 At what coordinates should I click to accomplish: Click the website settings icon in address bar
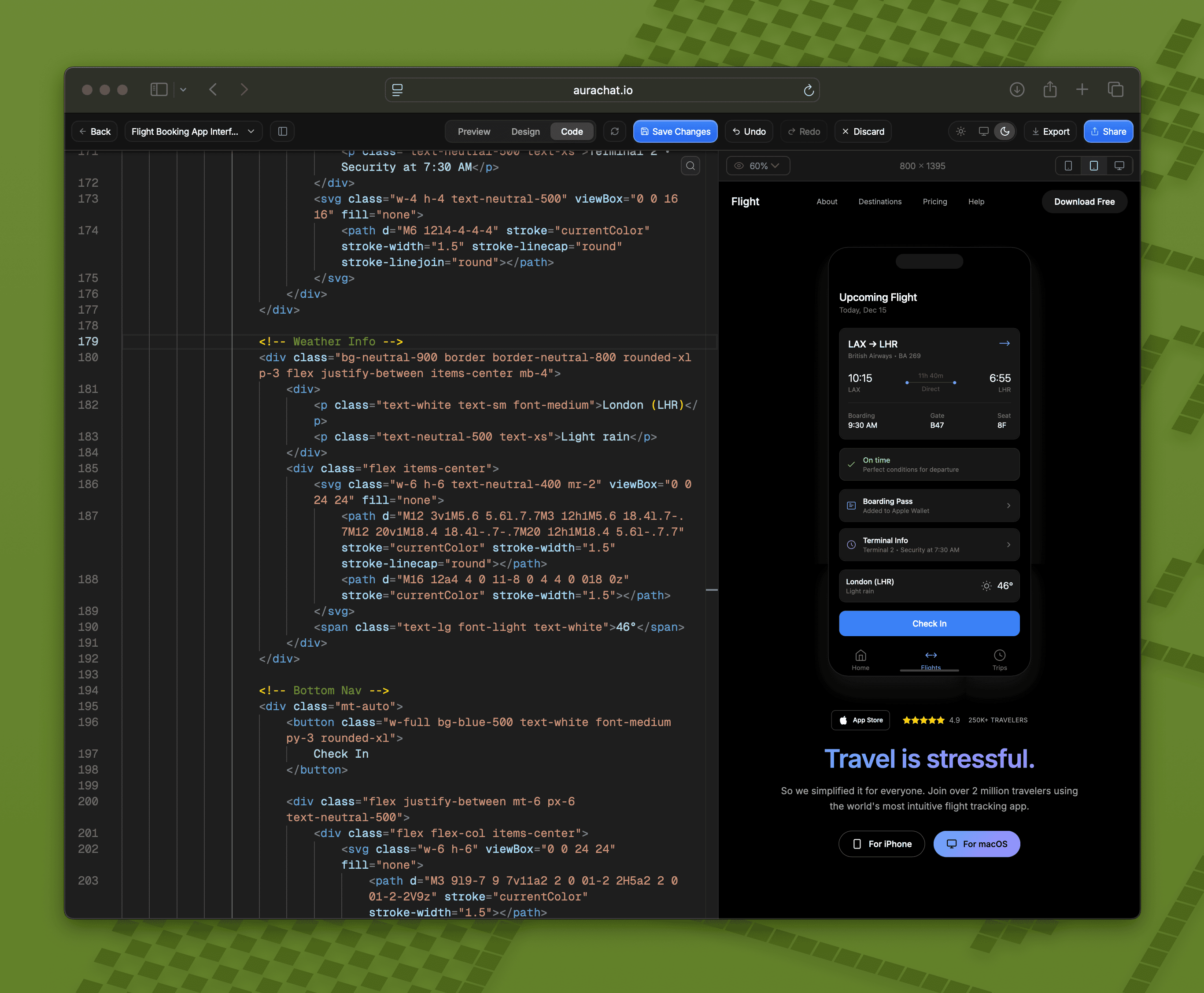(397, 90)
